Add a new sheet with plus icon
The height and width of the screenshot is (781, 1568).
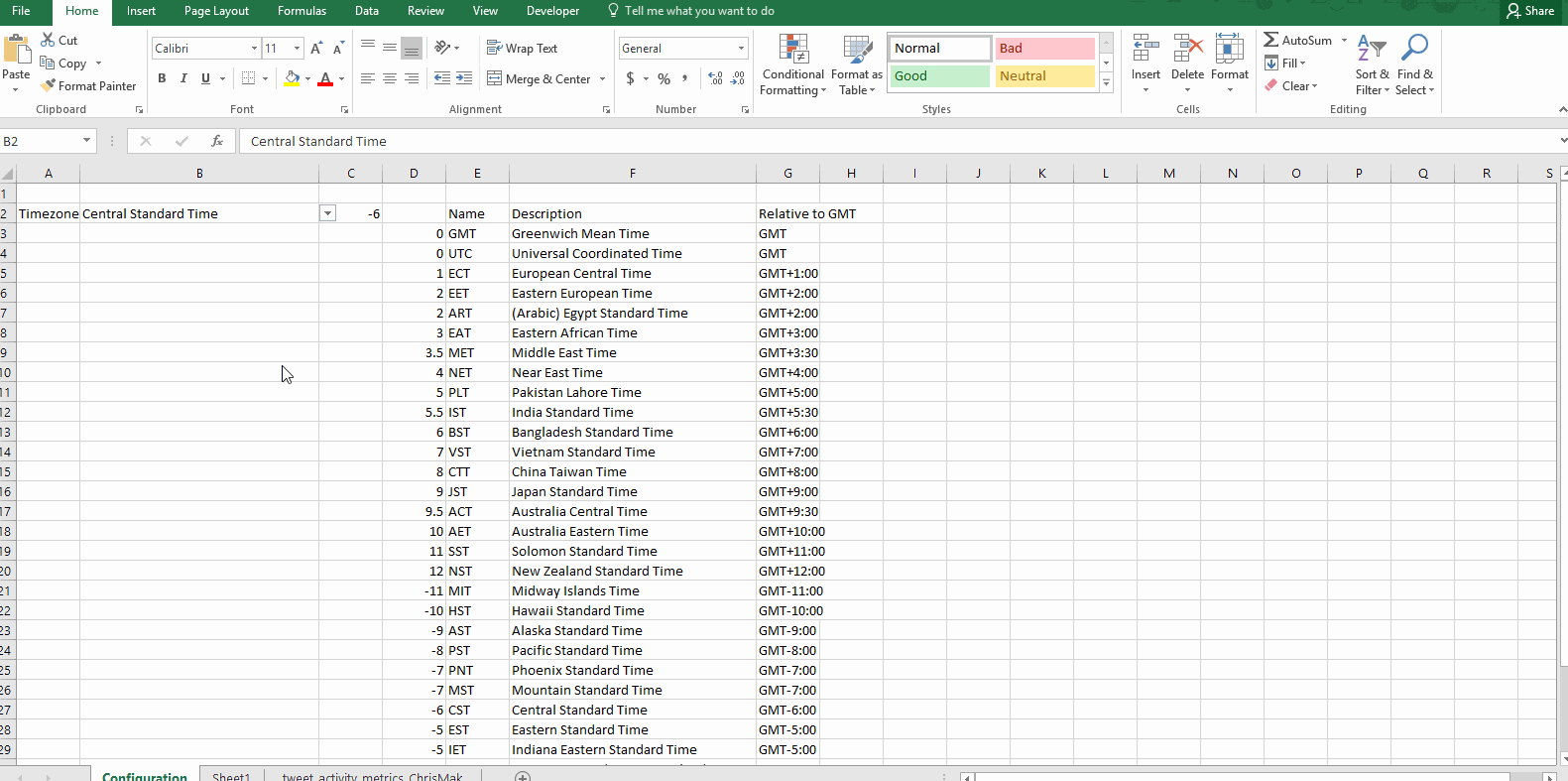[x=523, y=776]
